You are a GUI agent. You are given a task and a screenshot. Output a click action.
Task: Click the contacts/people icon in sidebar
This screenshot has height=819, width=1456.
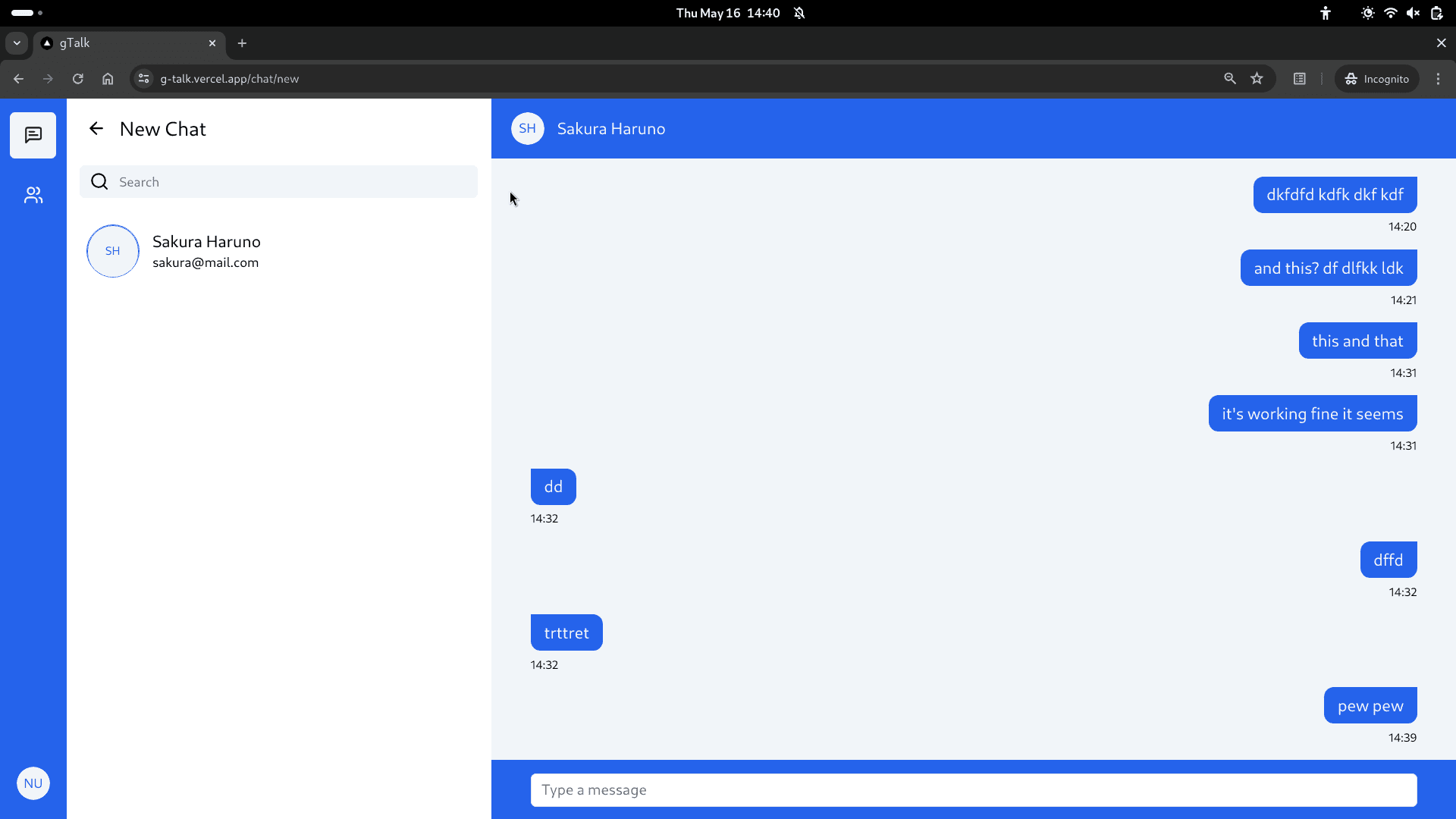33,196
